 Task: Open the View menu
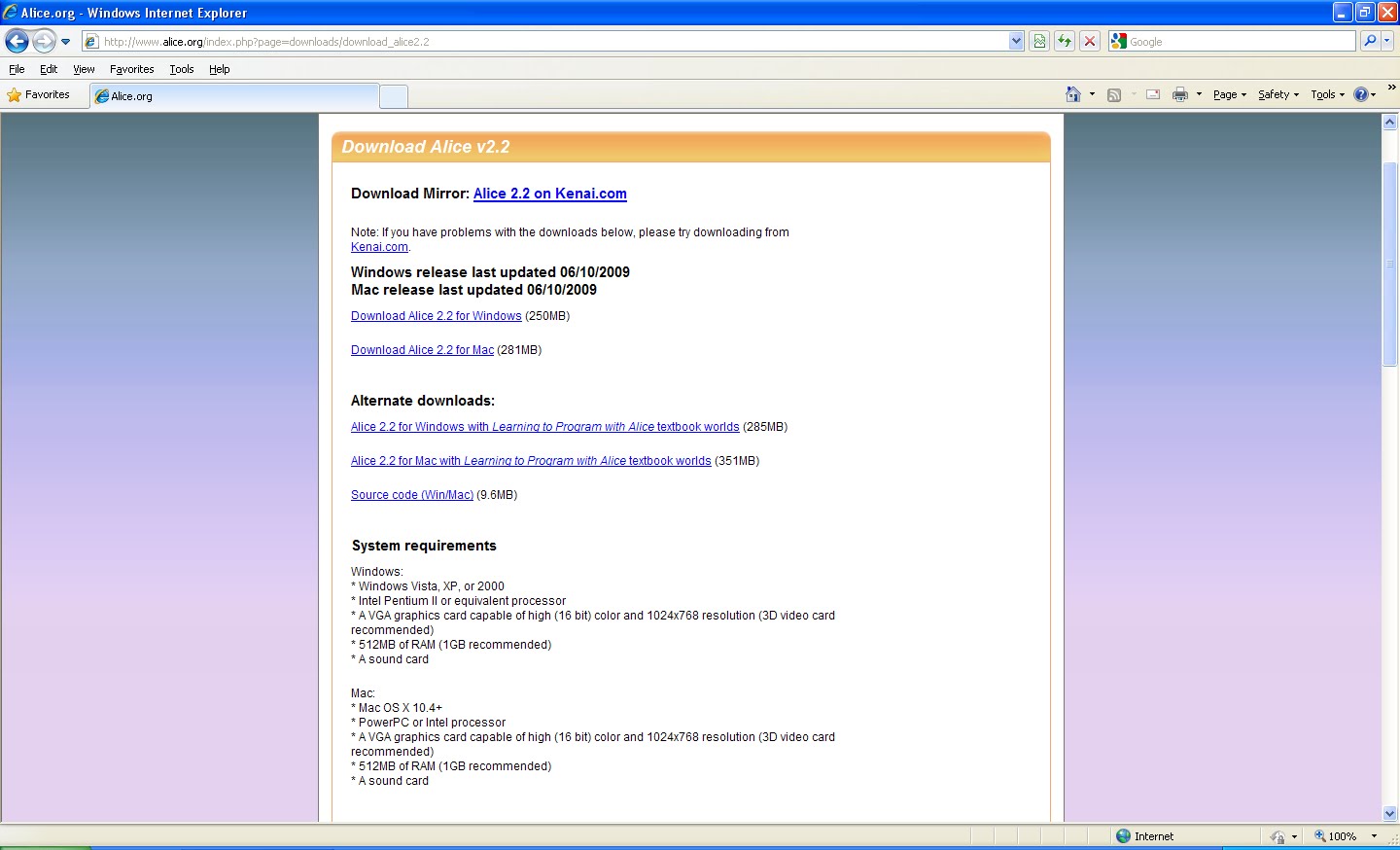click(84, 69)
